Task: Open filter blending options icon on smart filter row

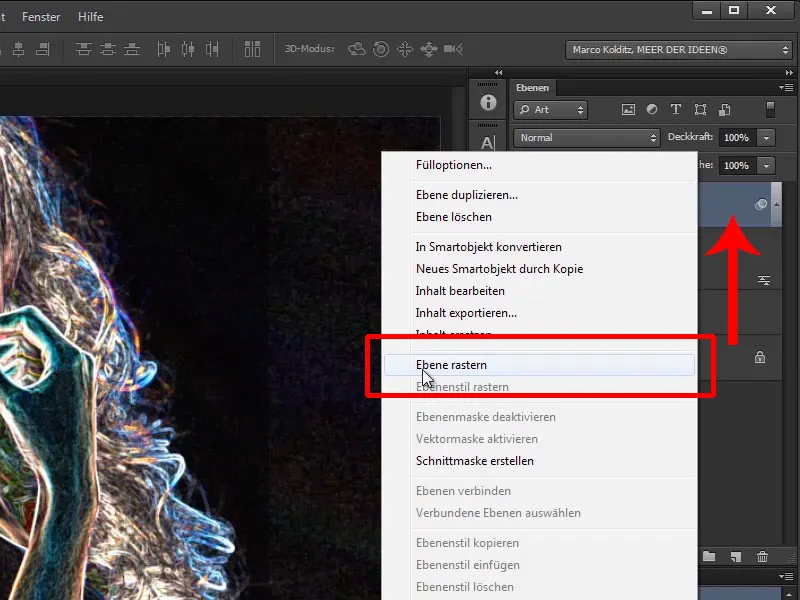Action: [x=764, y=280]
